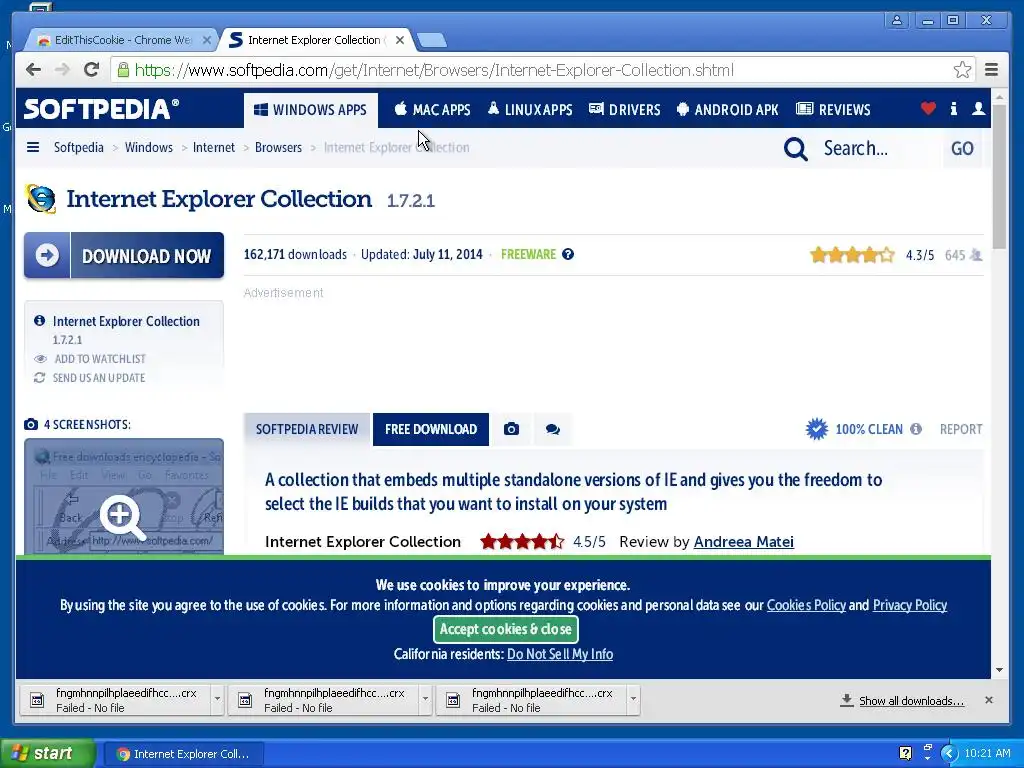This screenshot has height=768, width=1024.
Task: Open the Reviews section
Action: [833, 110]
